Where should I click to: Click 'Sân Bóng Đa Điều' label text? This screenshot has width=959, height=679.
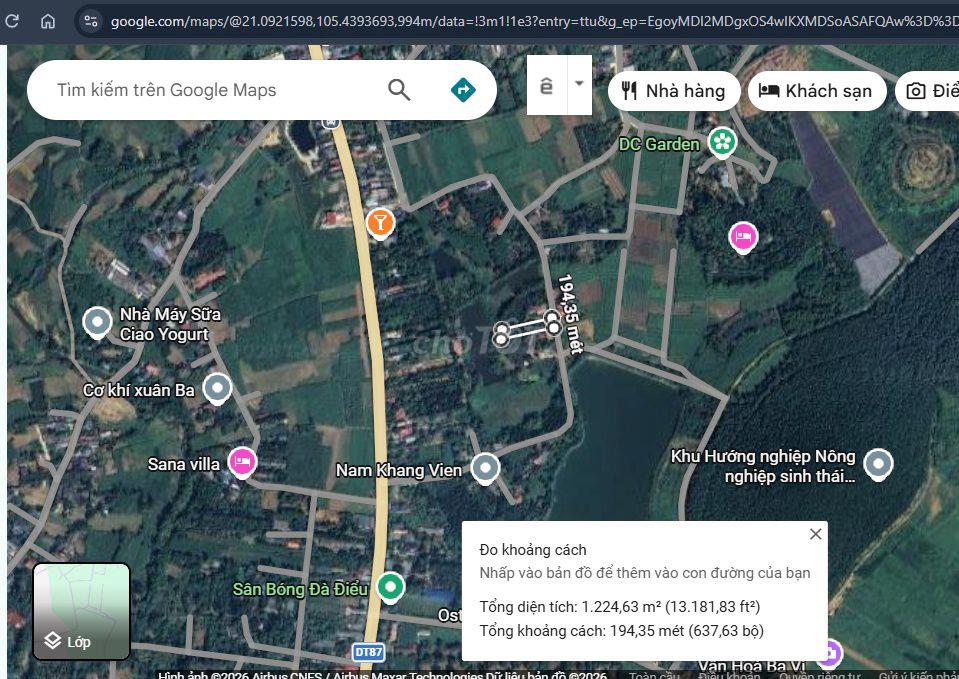300,589
